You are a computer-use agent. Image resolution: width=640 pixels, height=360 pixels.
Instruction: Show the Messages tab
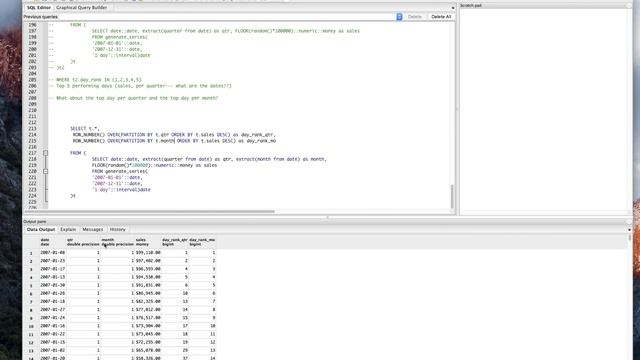pyautogui.click(x=93, y=230)
